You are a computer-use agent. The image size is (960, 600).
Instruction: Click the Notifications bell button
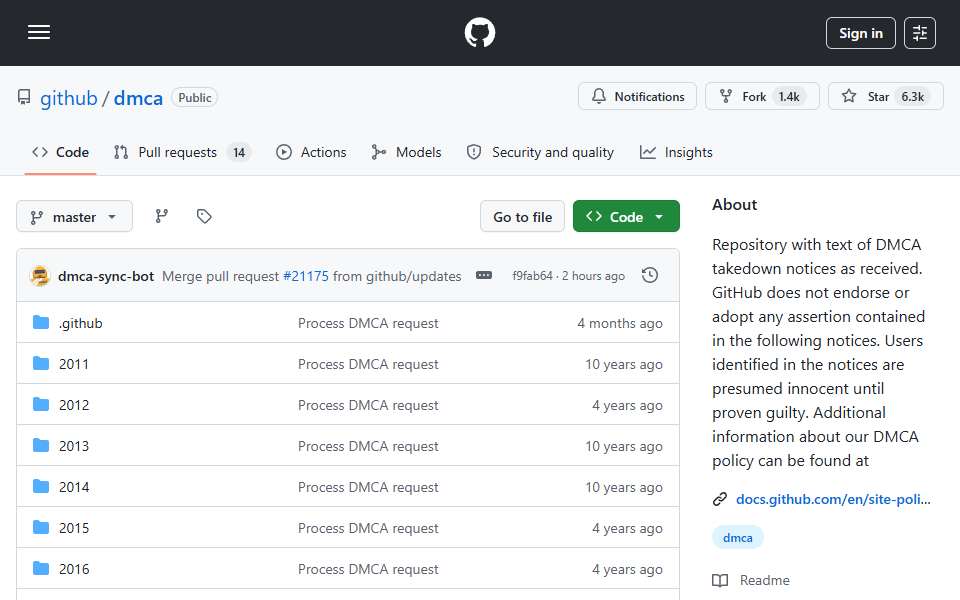pyautogui.click(x=637, y=97)
